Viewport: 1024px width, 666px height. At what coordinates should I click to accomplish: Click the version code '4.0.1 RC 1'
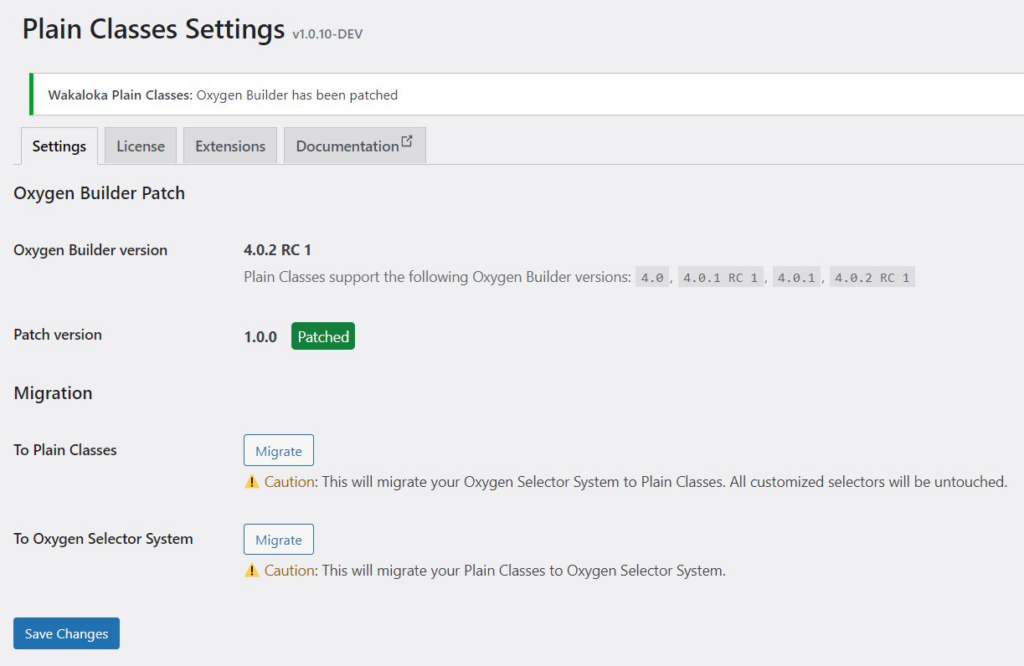721,277
